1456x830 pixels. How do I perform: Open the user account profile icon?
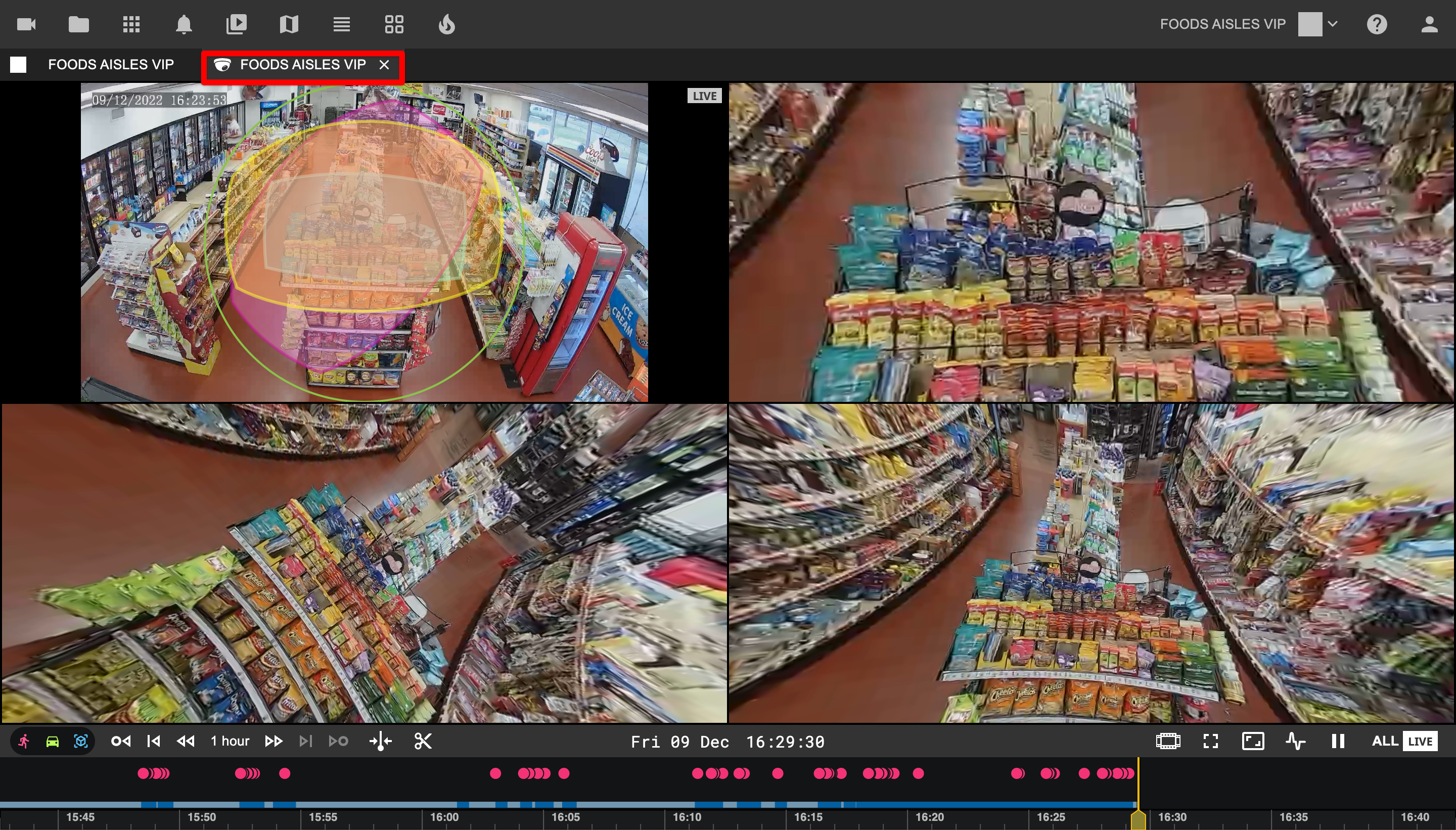pos(1429,24)
